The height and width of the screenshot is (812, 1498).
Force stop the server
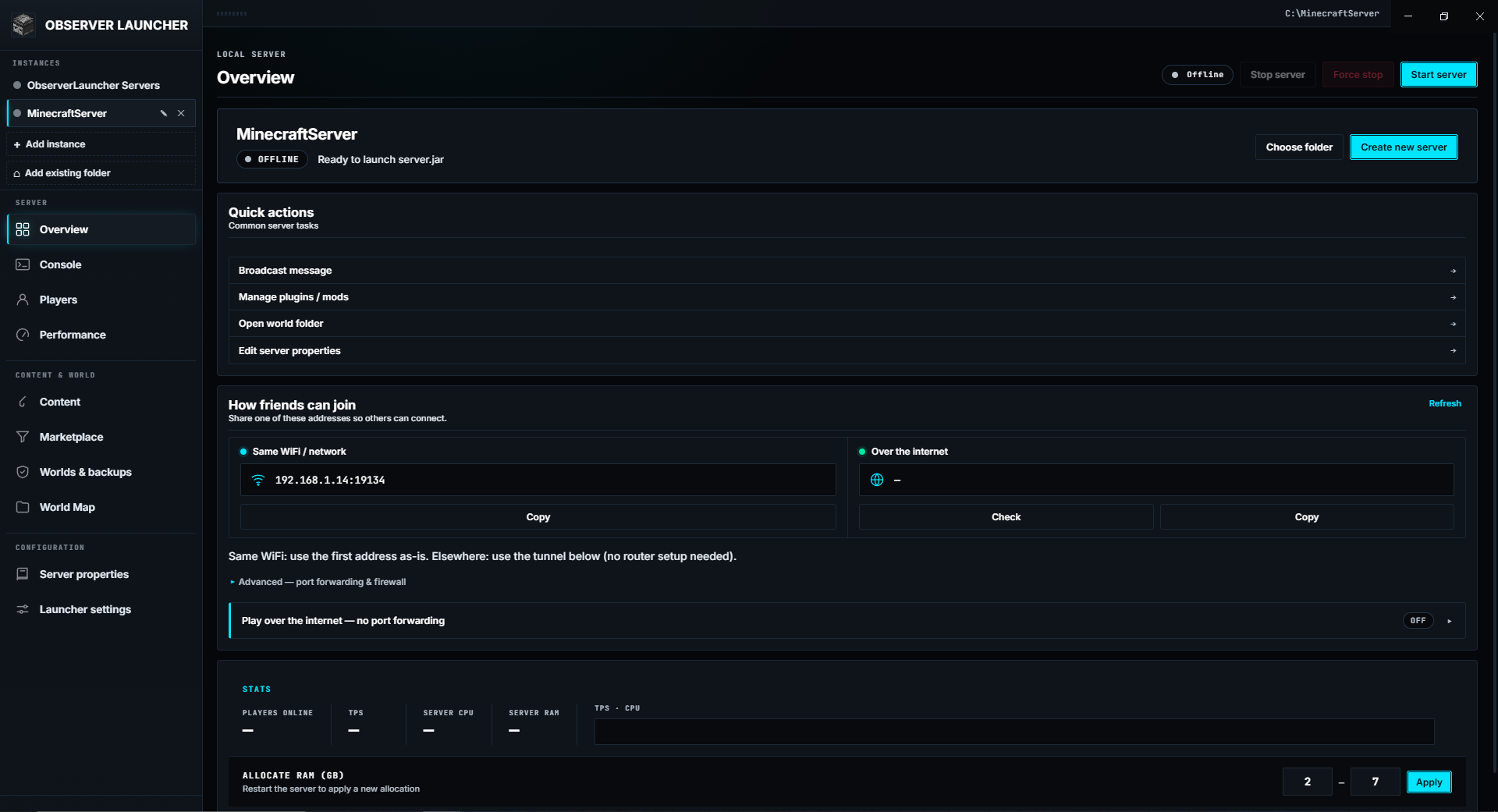(x=1358, y=75)
